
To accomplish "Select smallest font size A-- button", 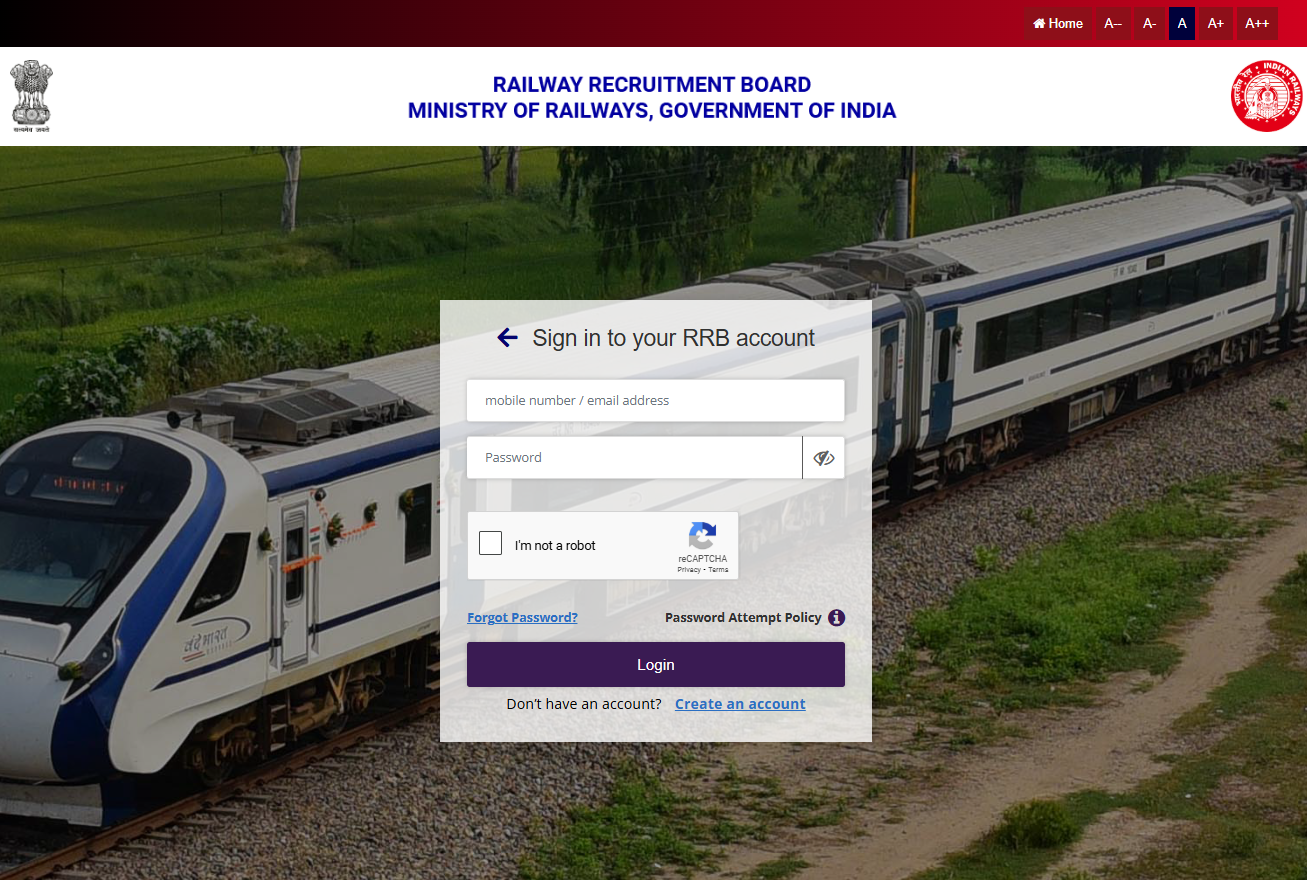I will pyautogui.click(x=1112, y=23).
